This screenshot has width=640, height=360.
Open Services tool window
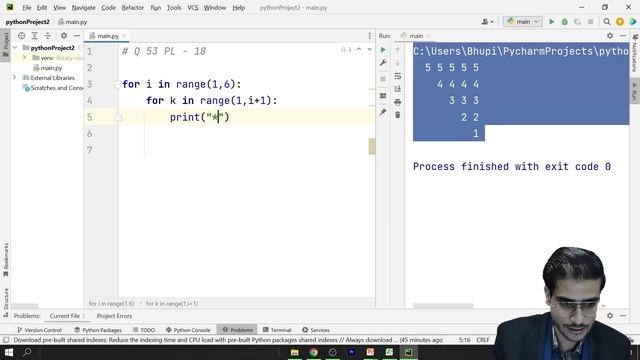click(x=316, y=330)
